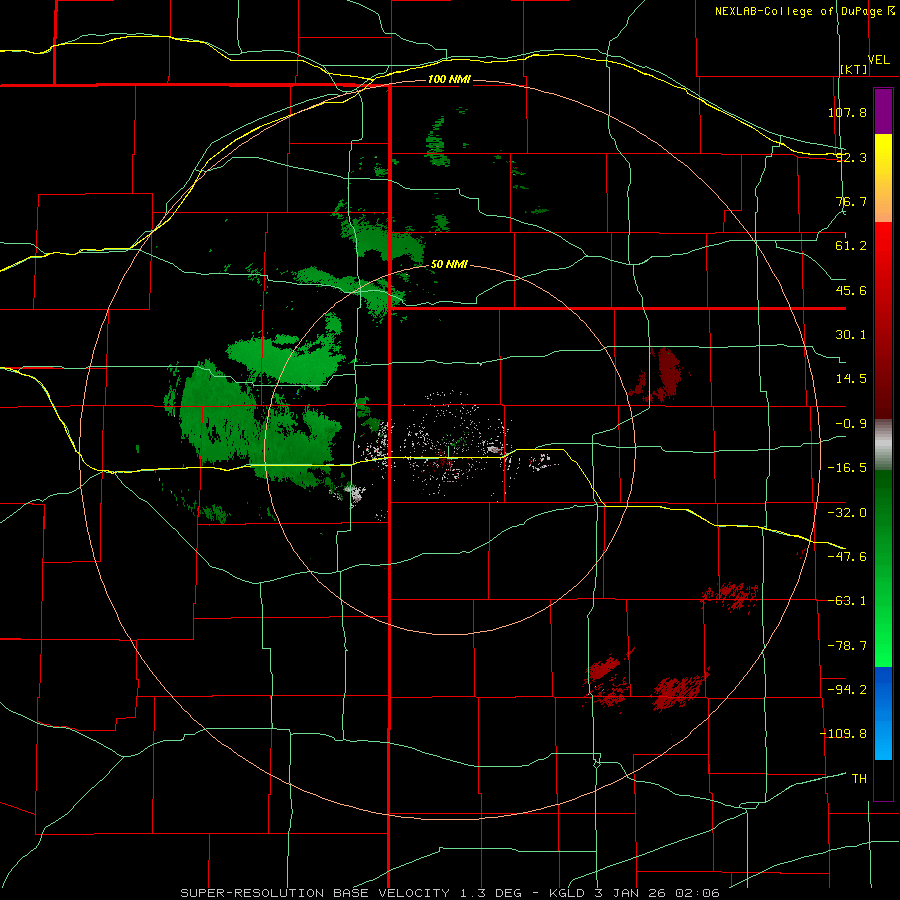
Task: Select the -32.0 scale label
Action: pyautogui.click(x=847, y=513)
